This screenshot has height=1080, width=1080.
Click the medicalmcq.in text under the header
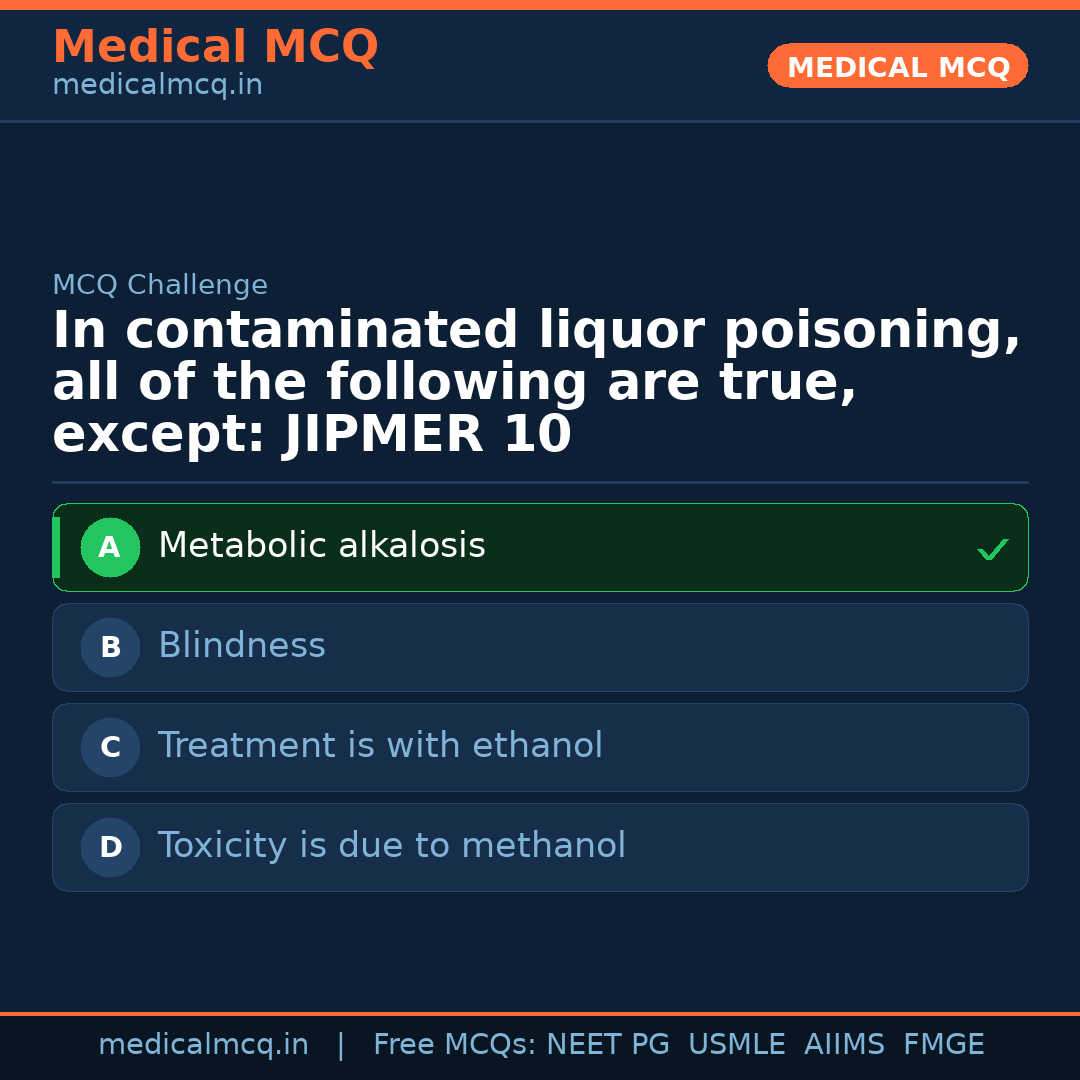pyautogui.click(x=157, y=85)
